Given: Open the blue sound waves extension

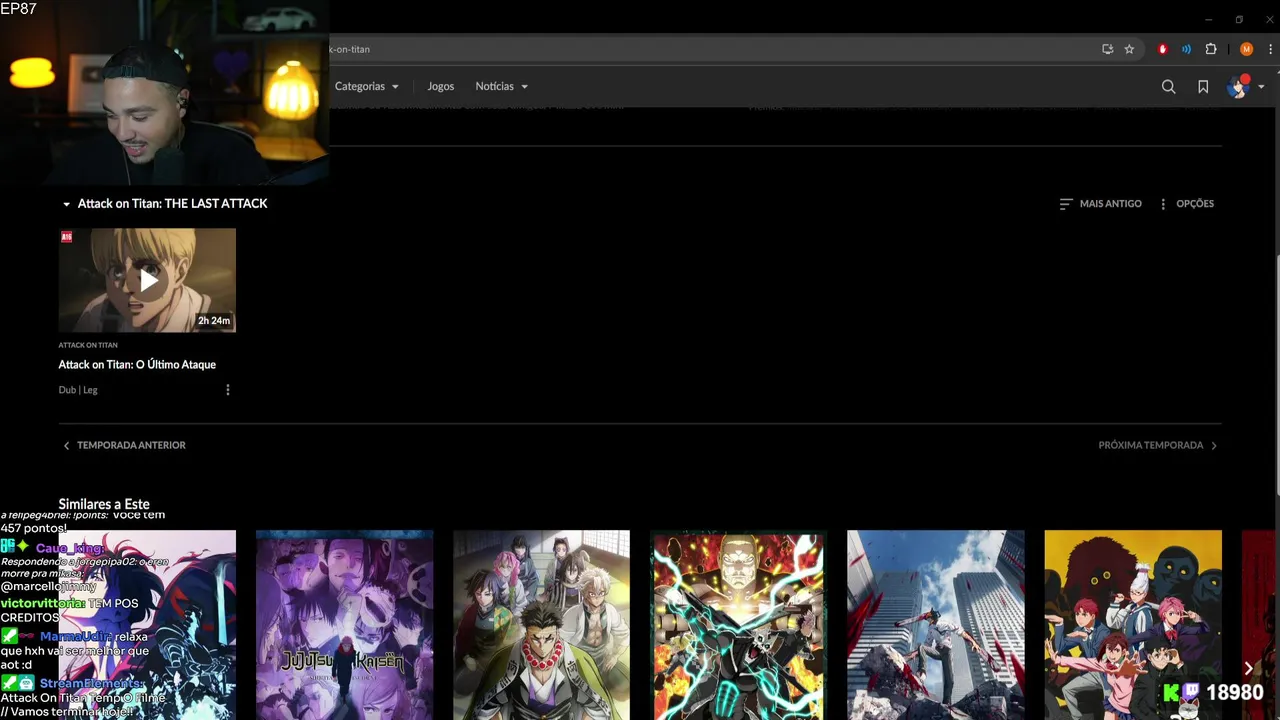Looking at the screenshot, I should pyautogui.click(x=1186, y=49).
